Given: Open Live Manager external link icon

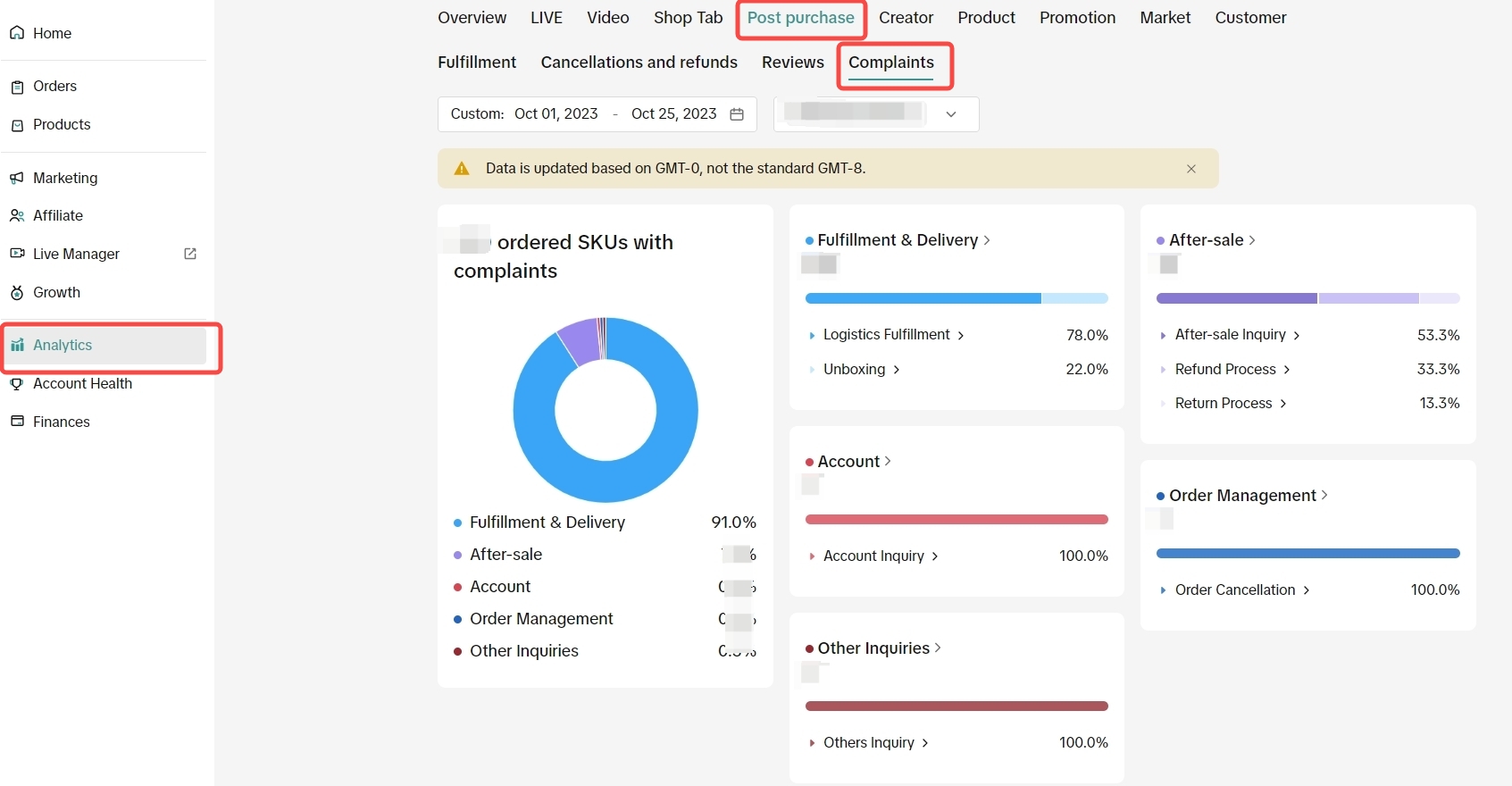Looking at the screenshot, I should pos(190,254).
